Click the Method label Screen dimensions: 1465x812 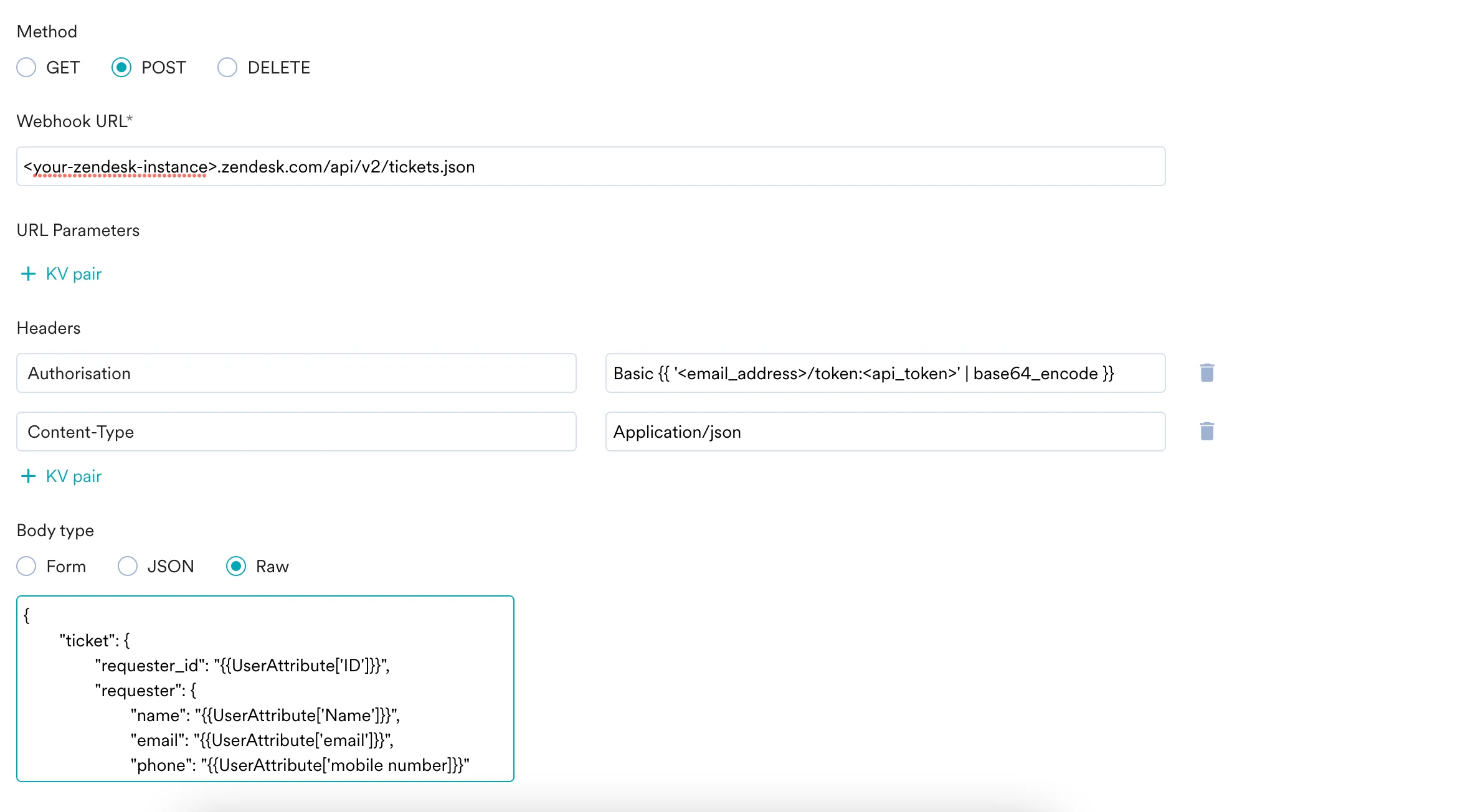47,32
